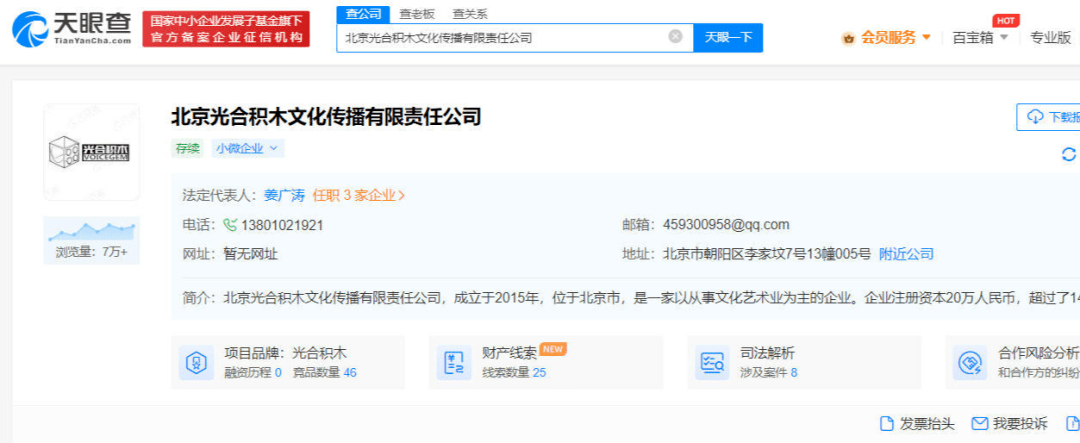Click the 财产线索 document icon

pos(455,362)
